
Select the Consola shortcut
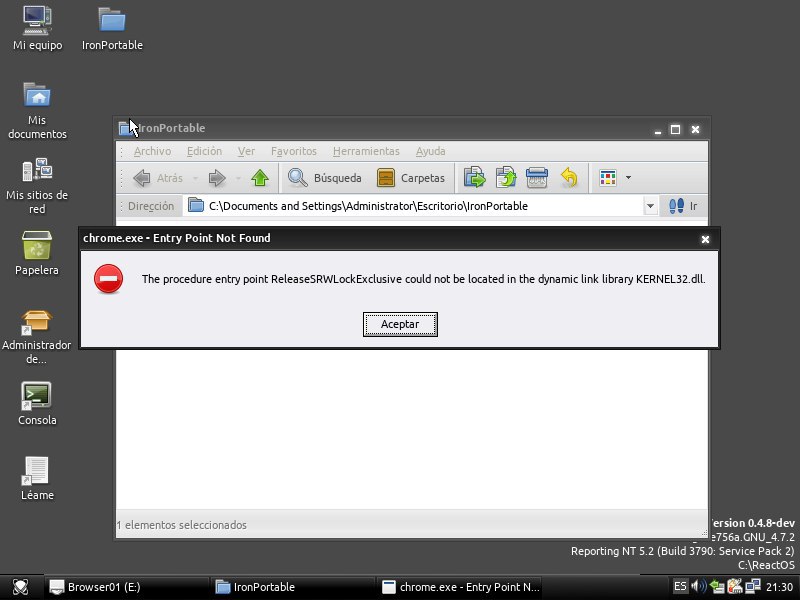pyautogui.click(x=37, y=404)
